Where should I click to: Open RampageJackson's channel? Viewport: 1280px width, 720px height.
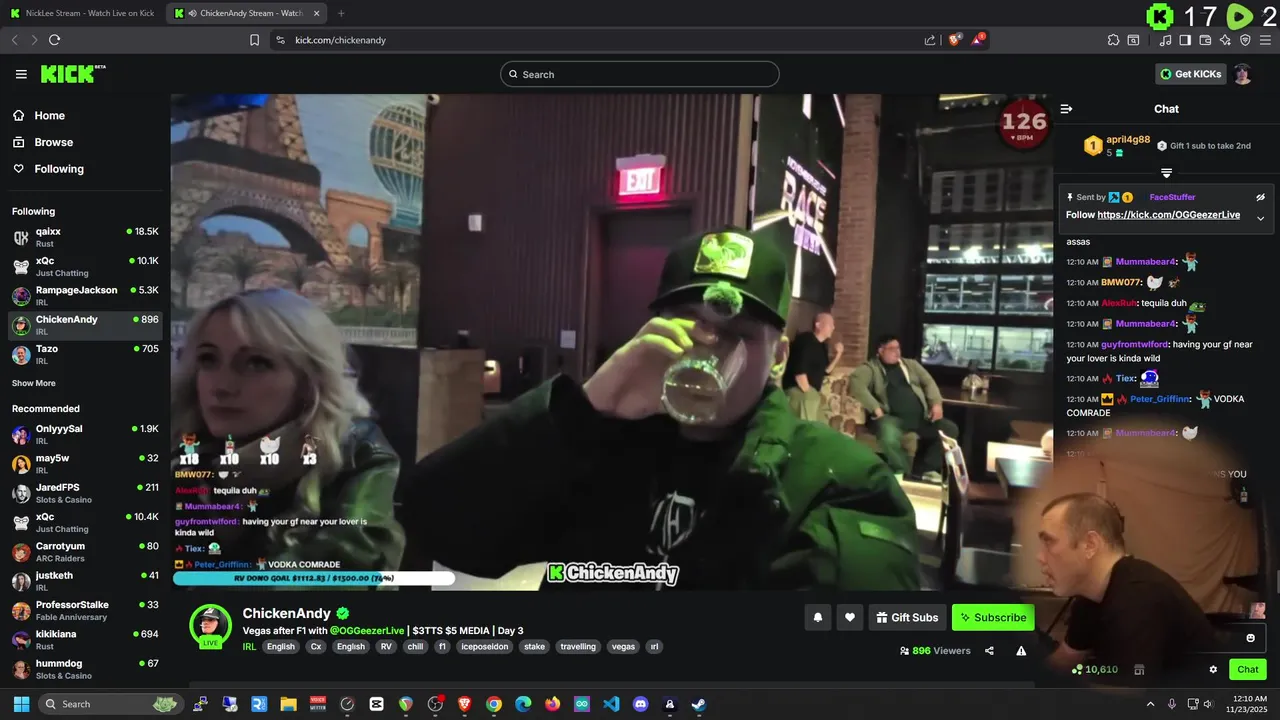pos(85,295)
